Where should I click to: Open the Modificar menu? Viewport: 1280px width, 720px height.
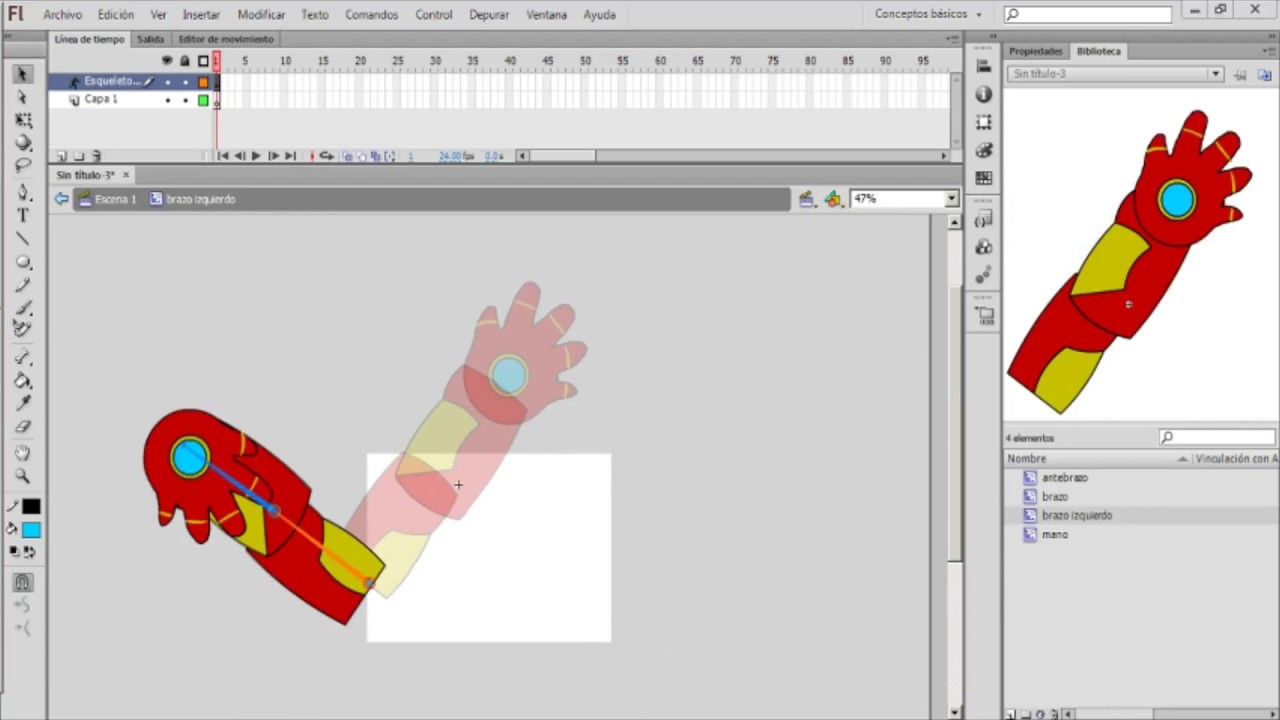point(261,15)
